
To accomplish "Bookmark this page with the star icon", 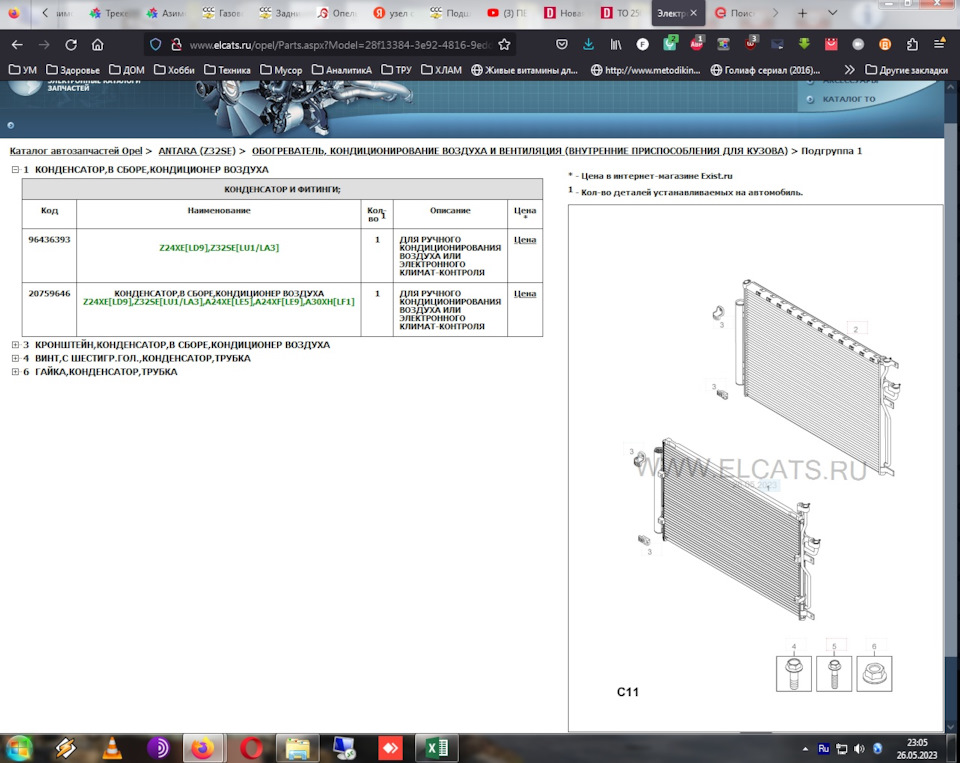I will click(x=504, y=45).
